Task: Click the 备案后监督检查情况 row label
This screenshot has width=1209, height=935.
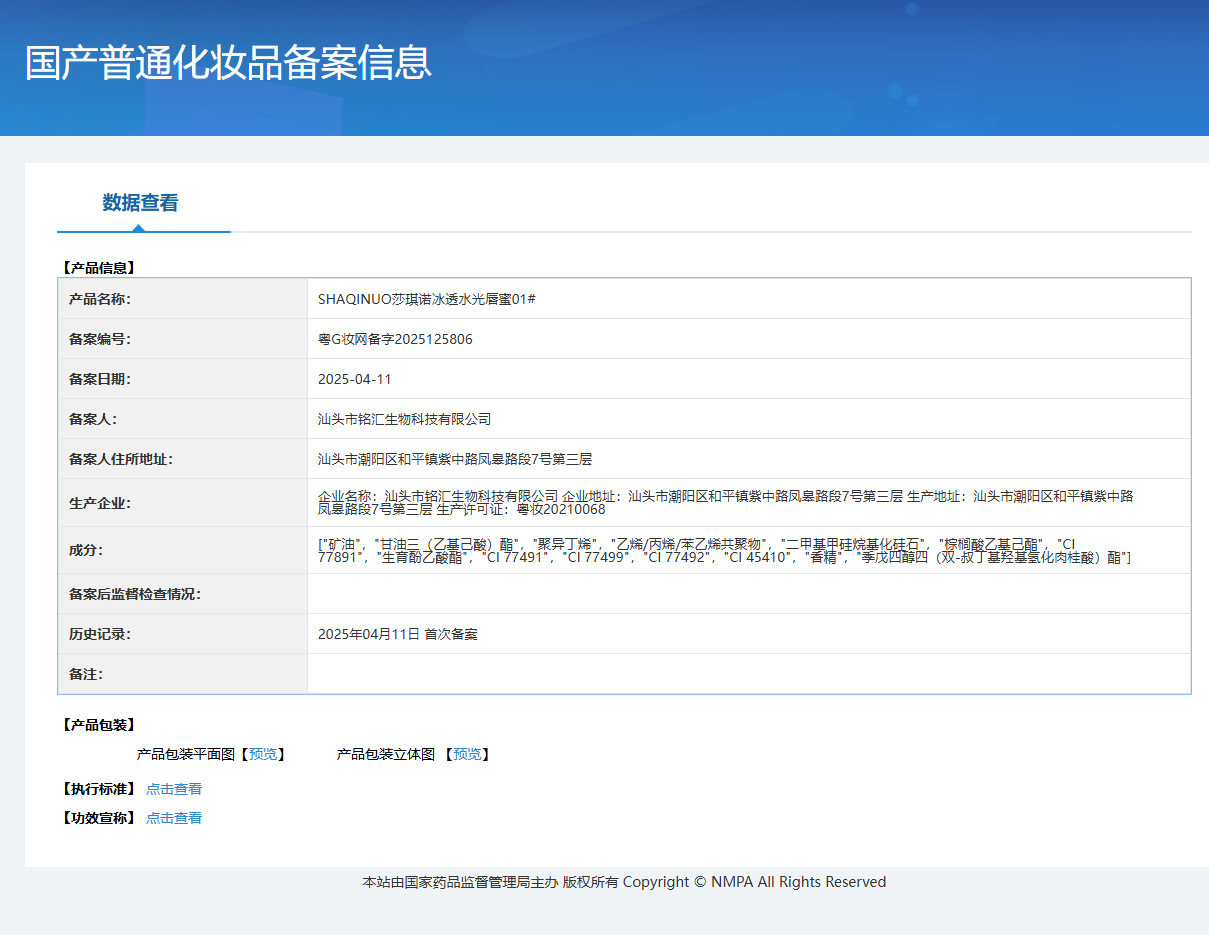Action: [x=135, y=594]
